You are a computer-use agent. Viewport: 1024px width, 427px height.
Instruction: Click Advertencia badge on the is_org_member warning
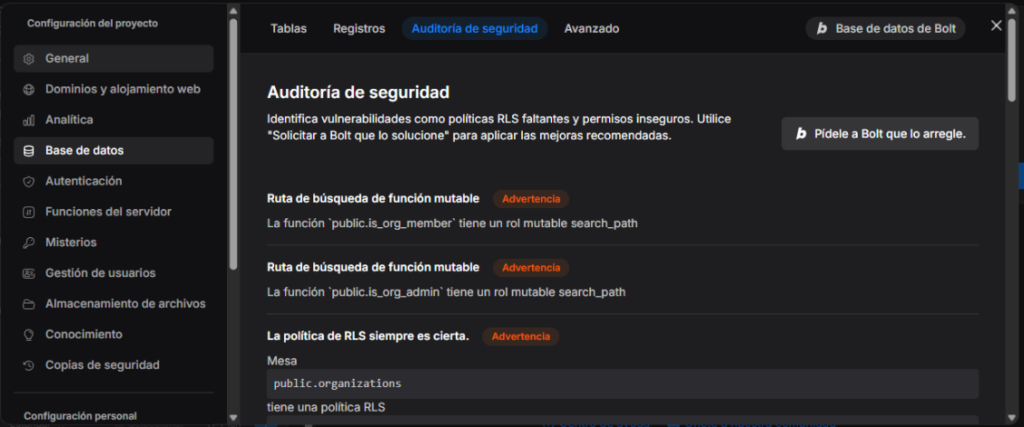531,198
